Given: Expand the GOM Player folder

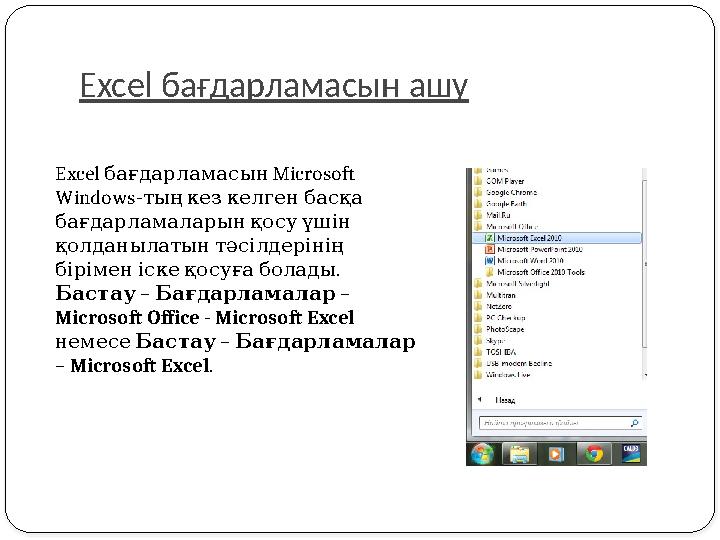Looking at the screenshot, I should [x=500, y=181].
